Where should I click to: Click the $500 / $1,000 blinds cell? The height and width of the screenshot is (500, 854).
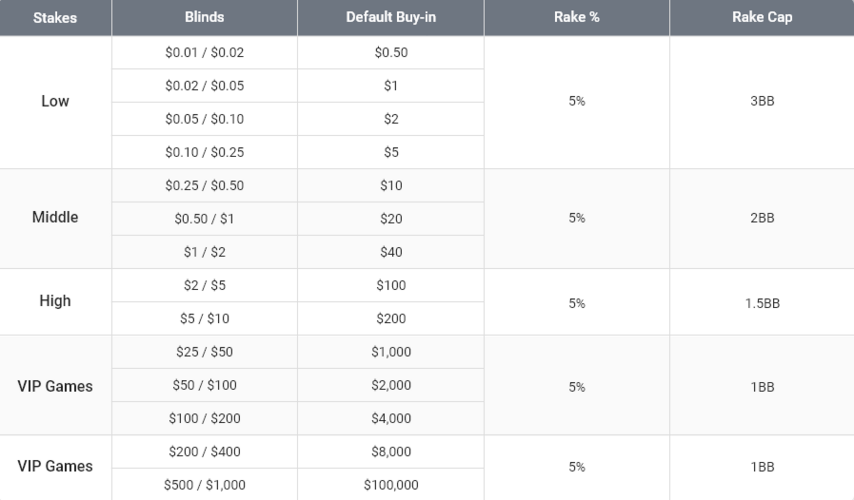204,484
